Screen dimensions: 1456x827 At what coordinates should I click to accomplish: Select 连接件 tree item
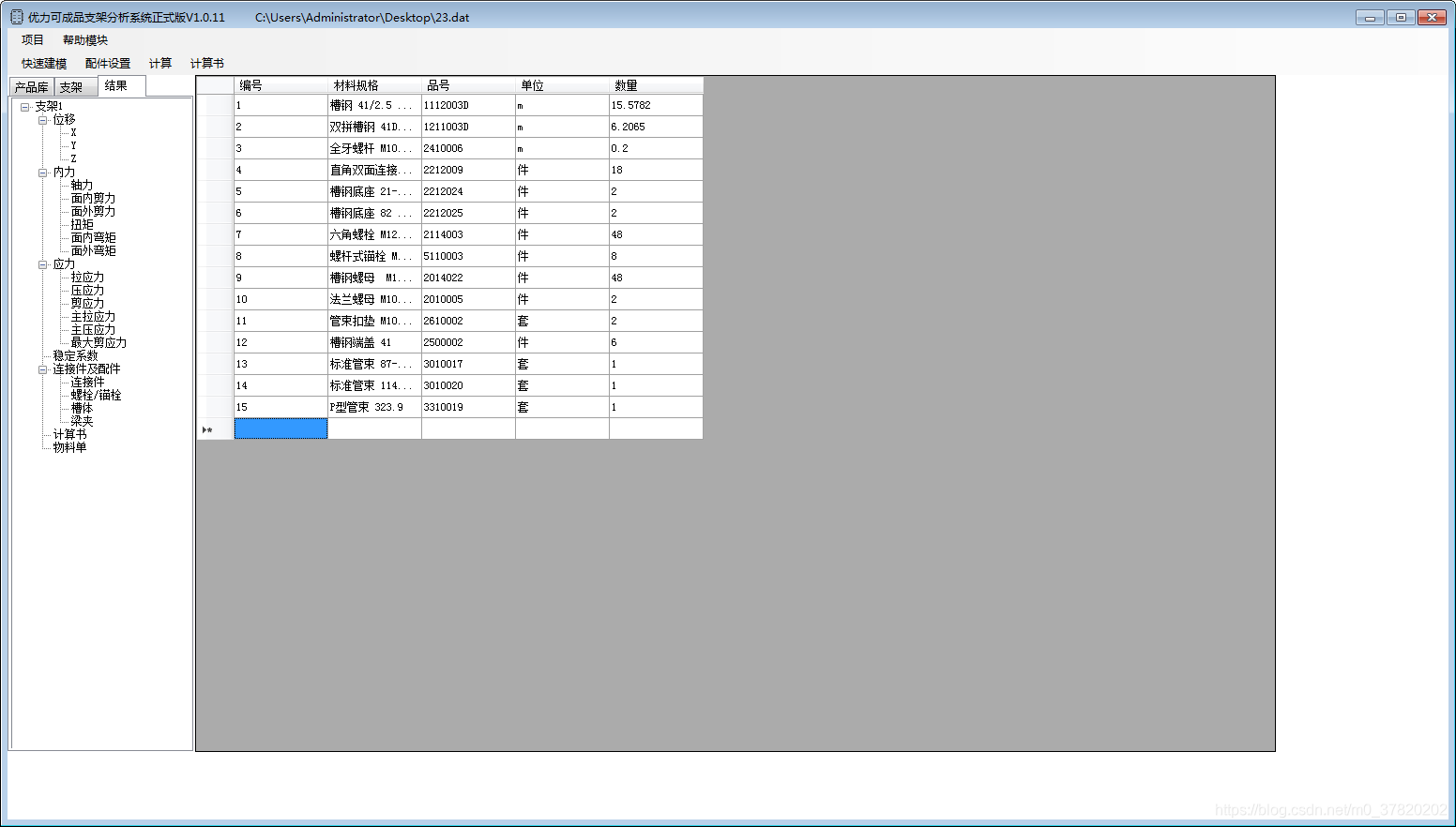(87, 383)
